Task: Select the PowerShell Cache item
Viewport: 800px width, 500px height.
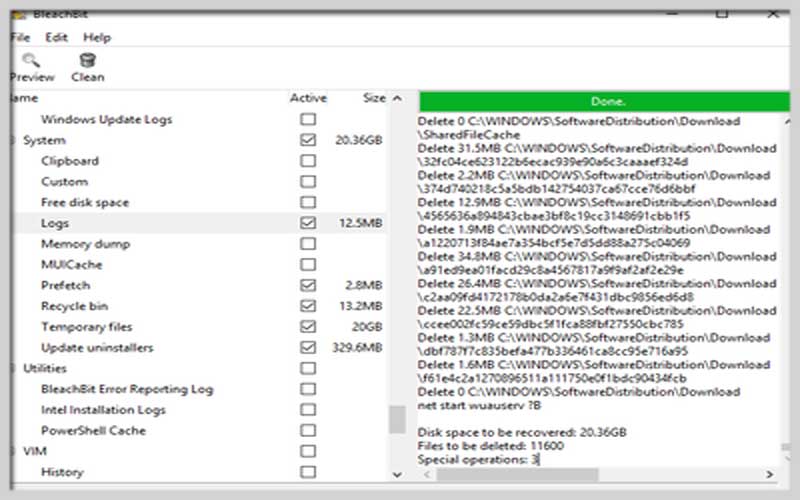Action: pos(93,431)
